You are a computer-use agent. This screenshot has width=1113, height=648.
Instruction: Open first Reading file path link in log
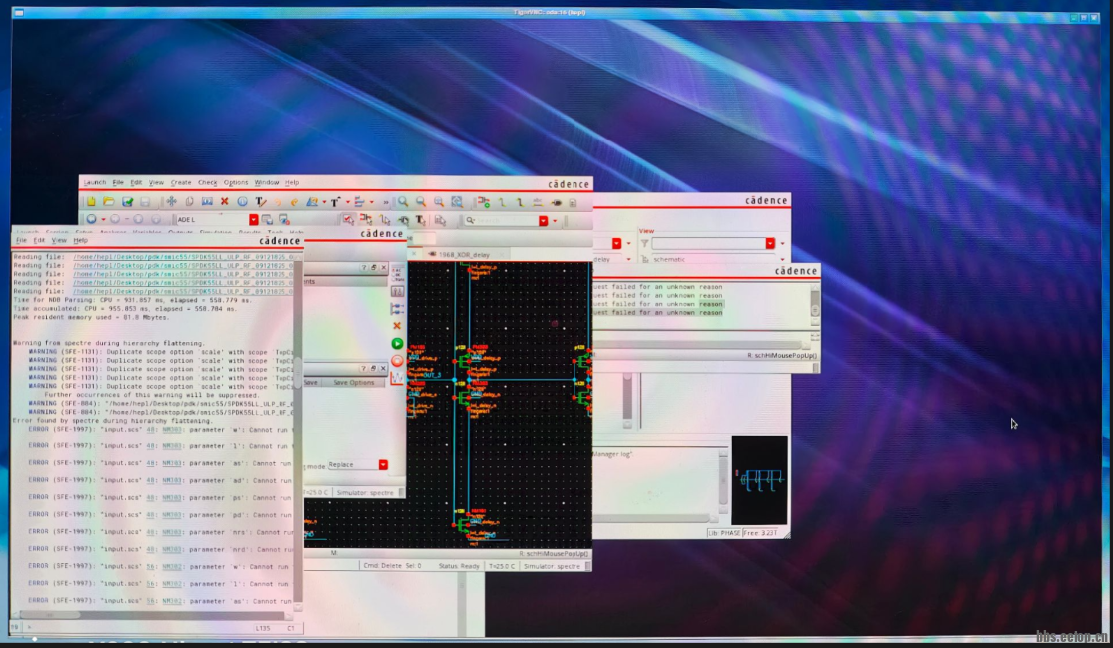pyautogui.click(x=184, y=257)
